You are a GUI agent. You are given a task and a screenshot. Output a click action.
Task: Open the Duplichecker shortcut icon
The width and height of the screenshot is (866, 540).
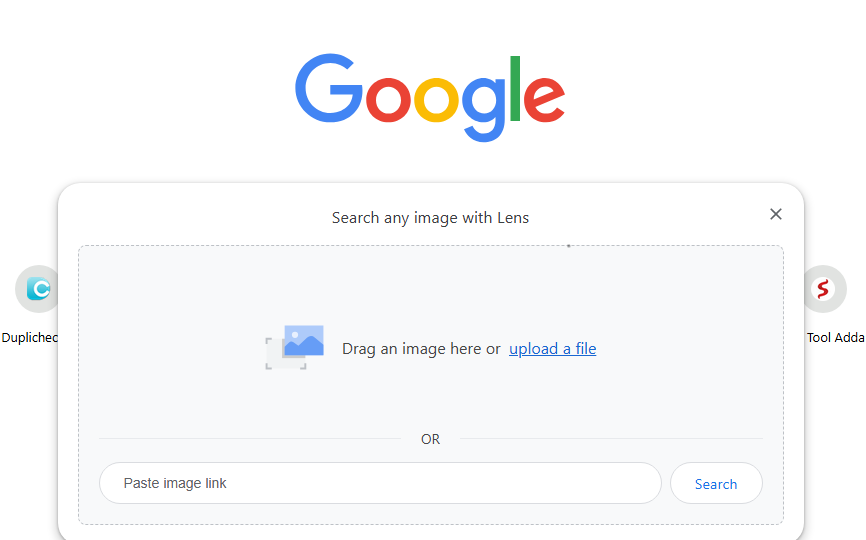coord(38,289)
